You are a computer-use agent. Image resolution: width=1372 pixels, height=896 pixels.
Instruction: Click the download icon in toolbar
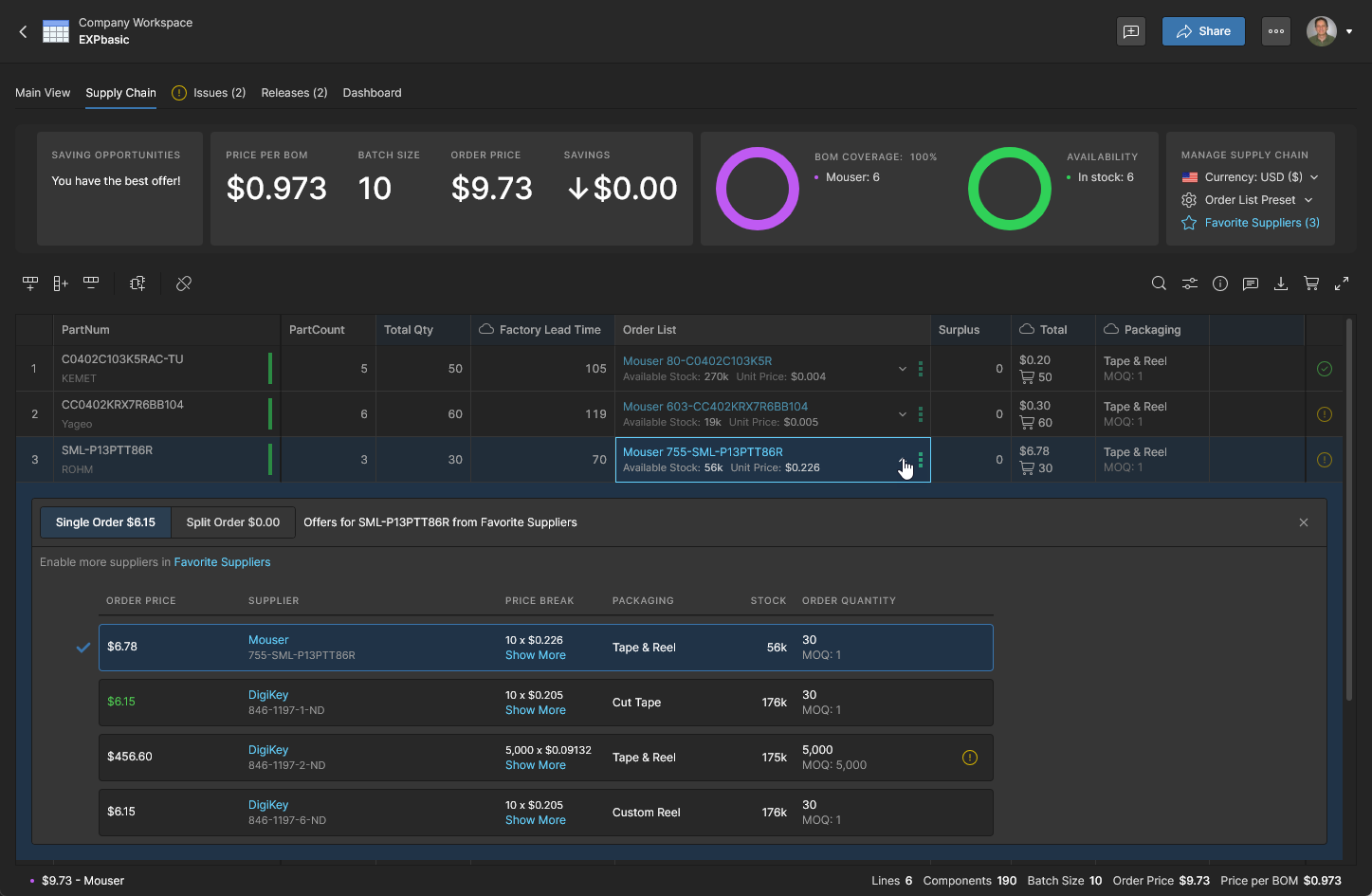pos(1281,283)
